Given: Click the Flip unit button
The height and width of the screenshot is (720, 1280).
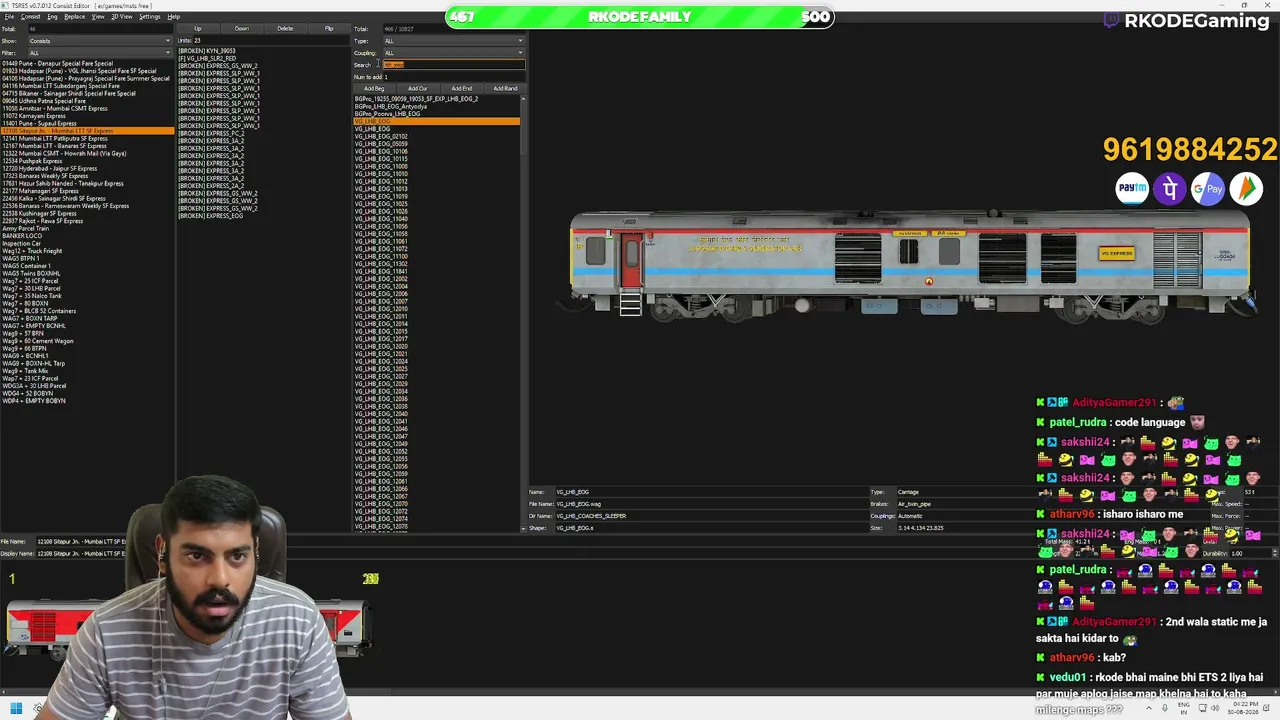Looking at the screenshot, I should (329, 29).
